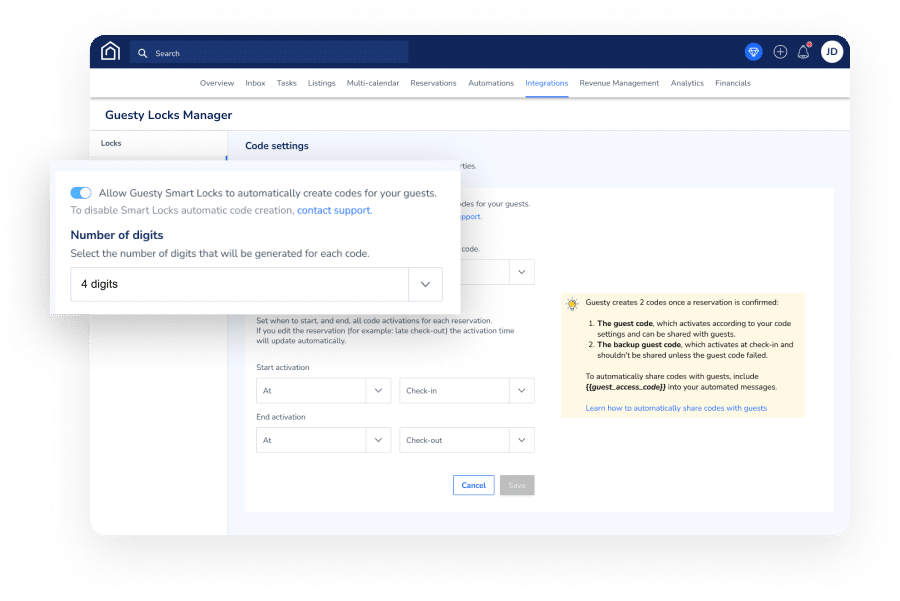
Task: Open the Inbox tab
Action: [255, 83]
